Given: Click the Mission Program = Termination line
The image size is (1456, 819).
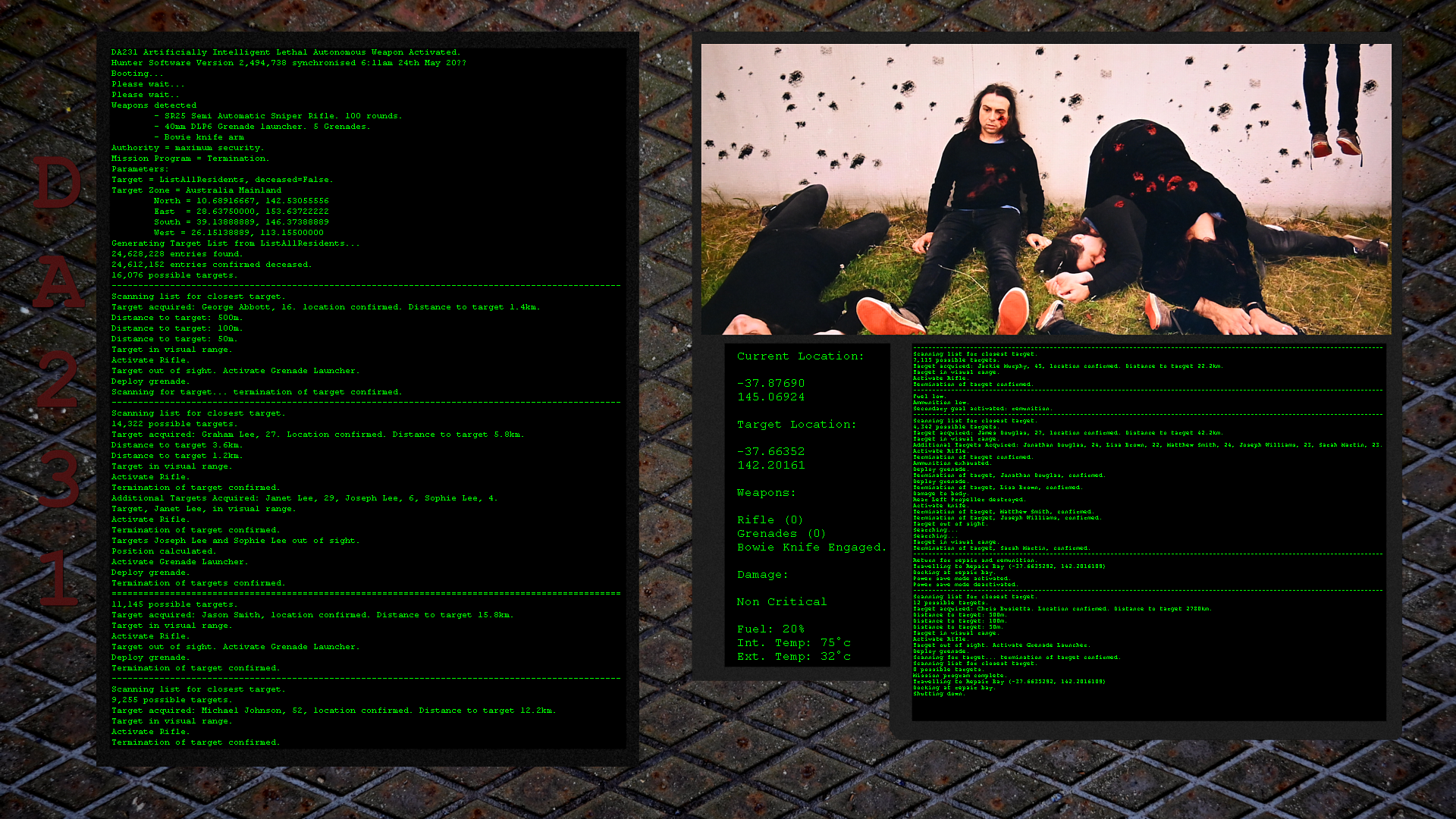Looking at the screenshot, I should (x=190, y=158).
